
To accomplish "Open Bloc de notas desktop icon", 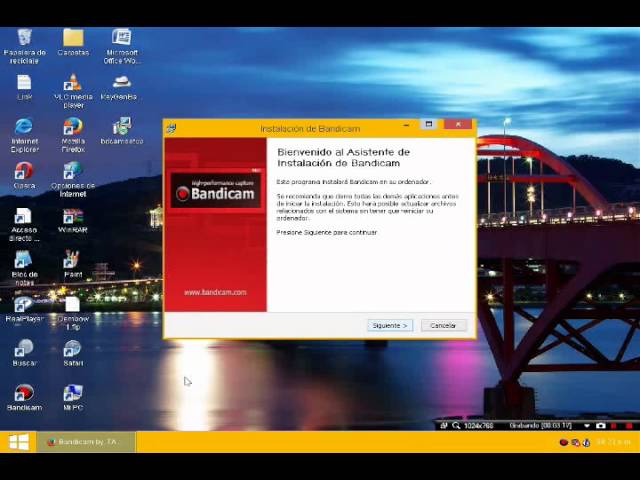I will coord(24,269).
